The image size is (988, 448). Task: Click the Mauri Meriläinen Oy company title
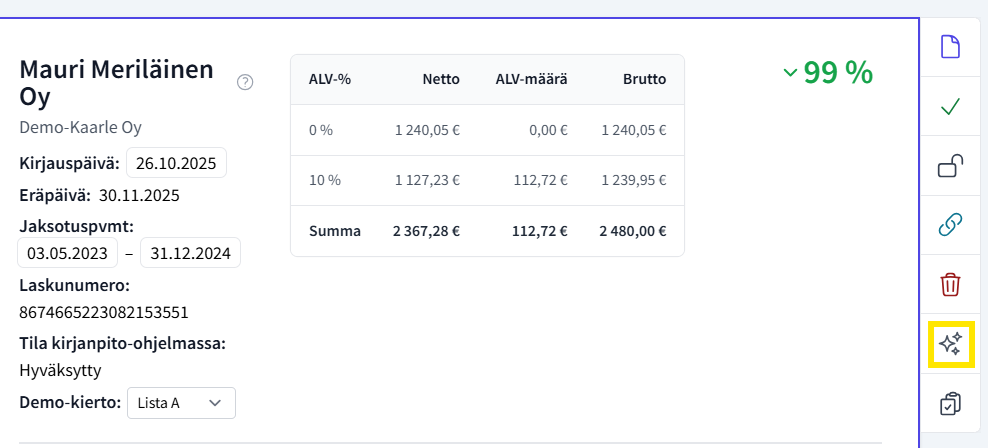(x=116, y=83)
